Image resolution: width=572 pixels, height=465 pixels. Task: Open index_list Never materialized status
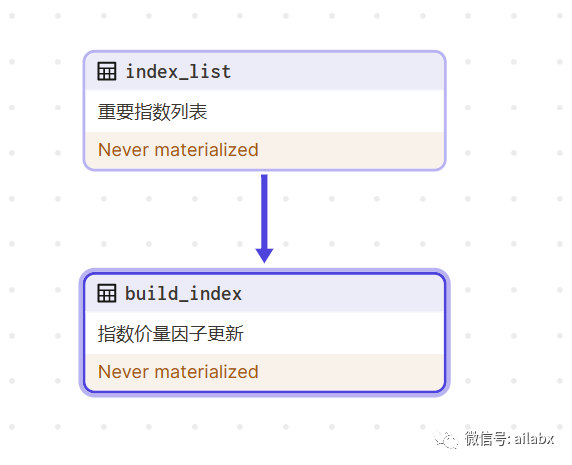coord(178,150)
